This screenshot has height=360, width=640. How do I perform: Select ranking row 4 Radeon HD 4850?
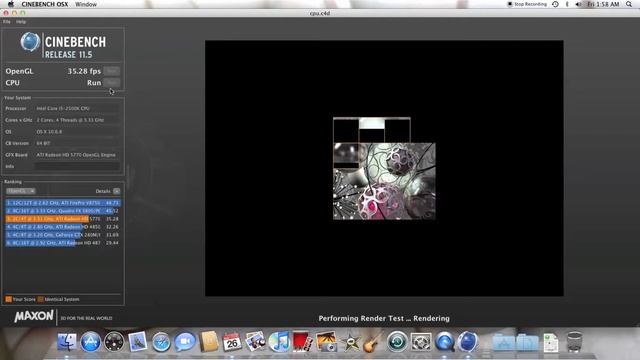[63, 227]
